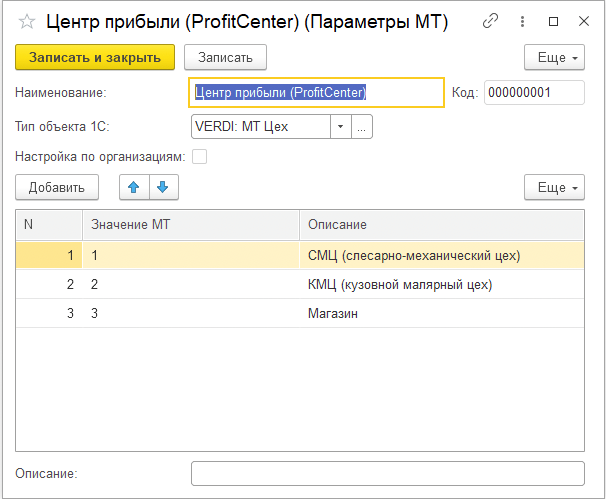Viewport: 606px width, 499px height.
Task: Move selected row up with arrow
Action: [x=133, y=187]
